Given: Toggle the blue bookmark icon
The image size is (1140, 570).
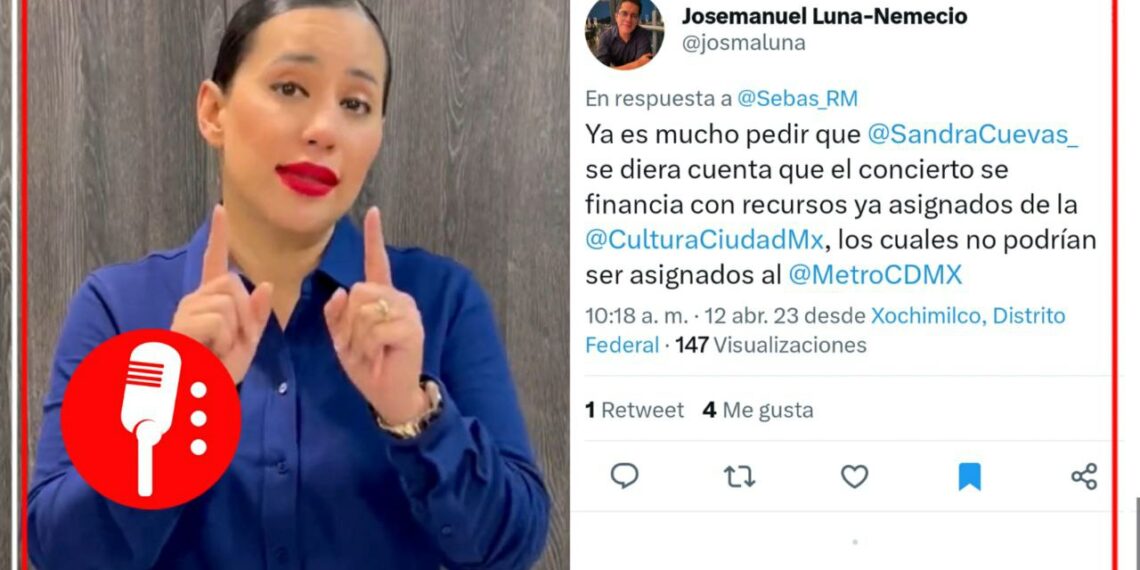Looking at the screenshot, I should [969, 477].
